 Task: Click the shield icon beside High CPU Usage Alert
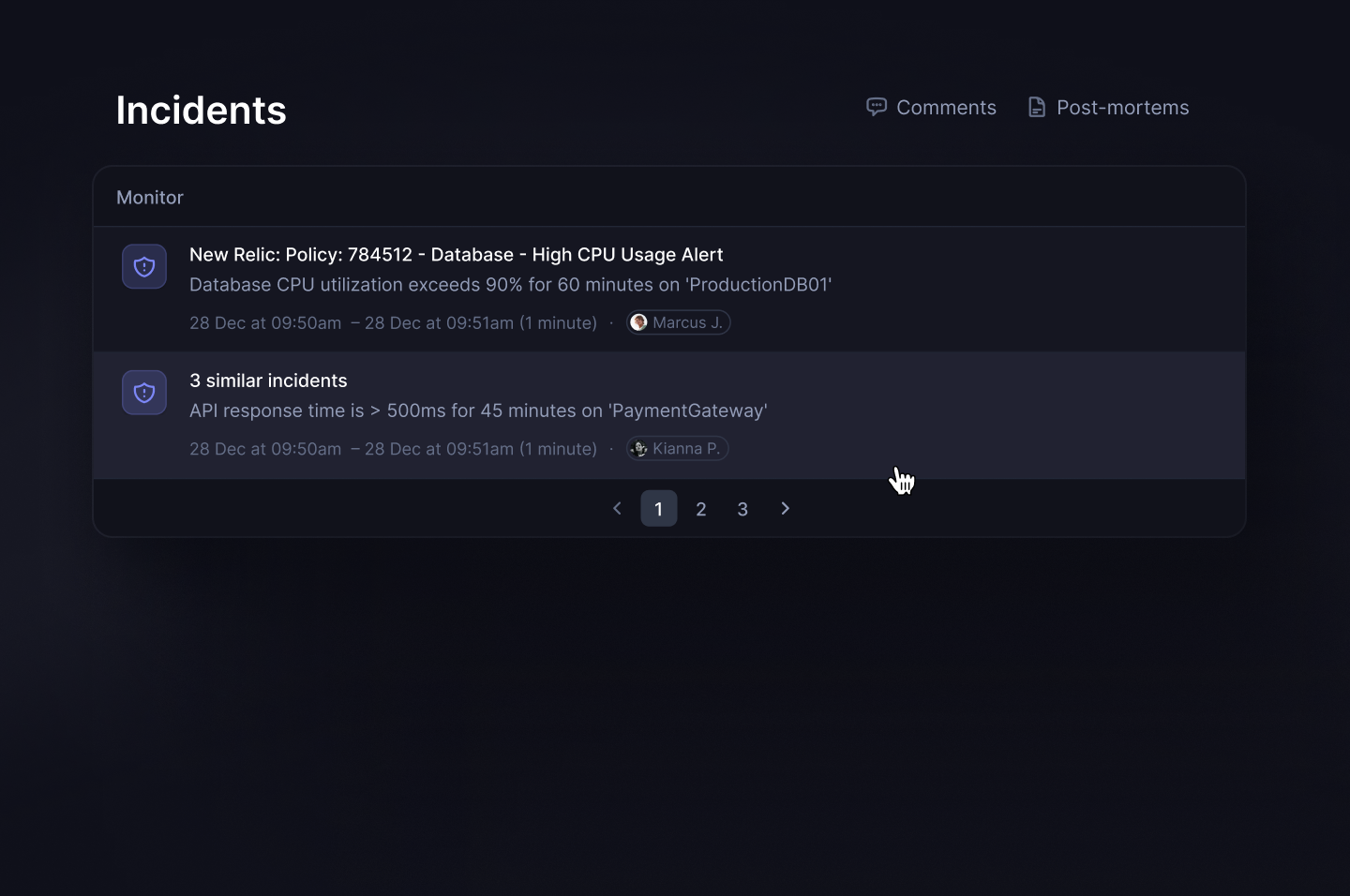[144, 267]
